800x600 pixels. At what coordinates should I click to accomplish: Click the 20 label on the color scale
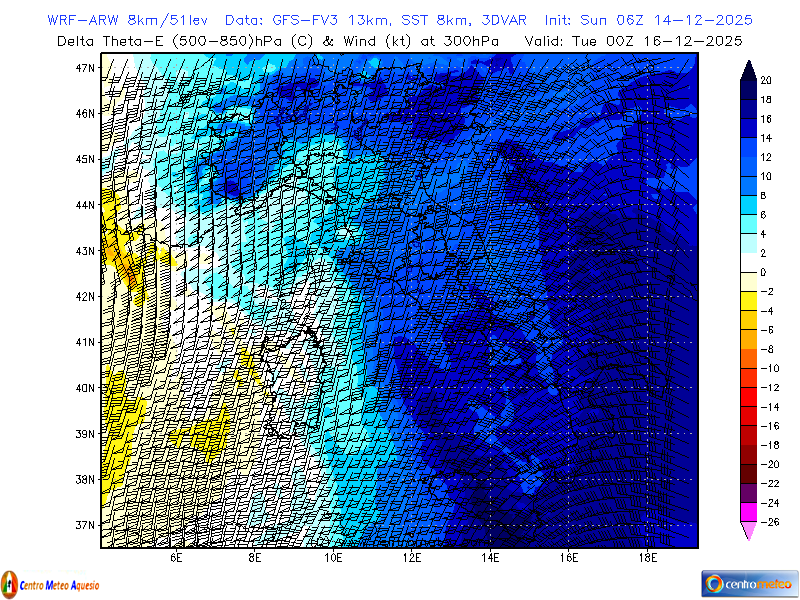[765, 80]
